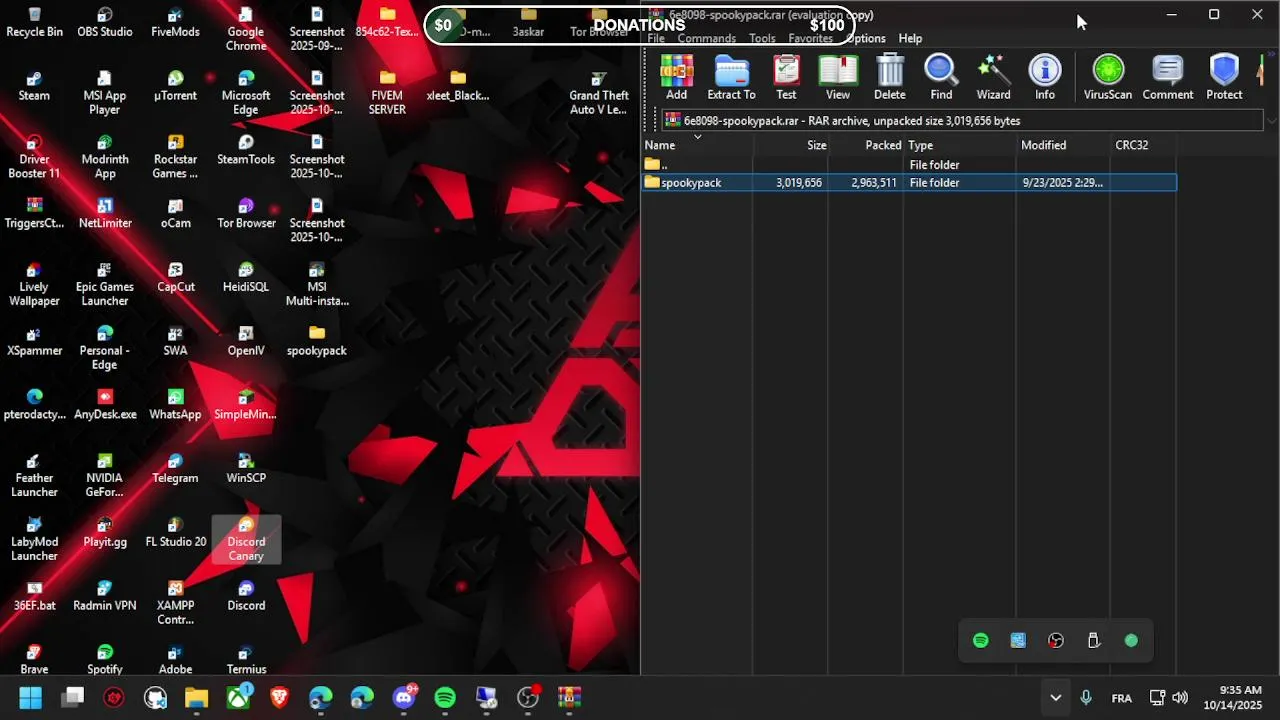Show archive Info
This screenshot has height=720, width=1280.
[x=1045, y=78]
